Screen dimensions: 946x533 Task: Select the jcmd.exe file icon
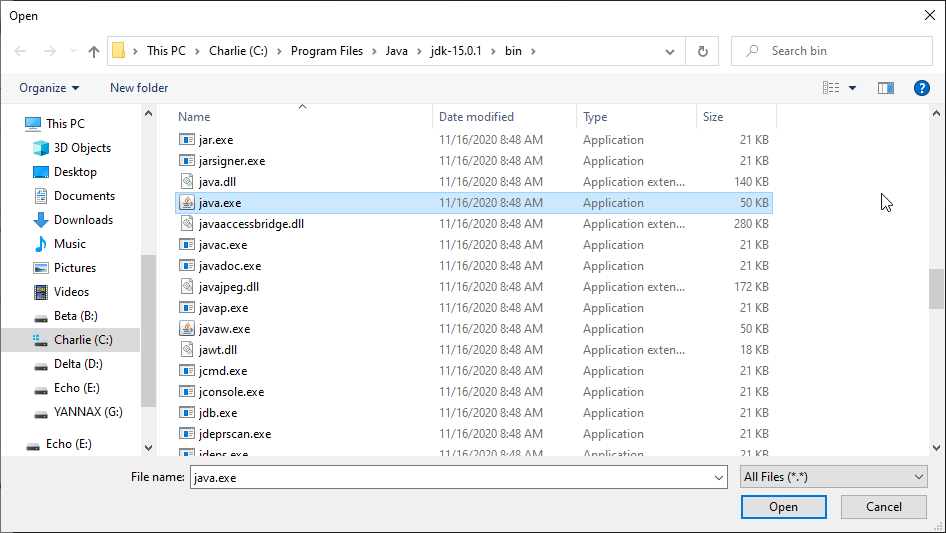point(187,371)
